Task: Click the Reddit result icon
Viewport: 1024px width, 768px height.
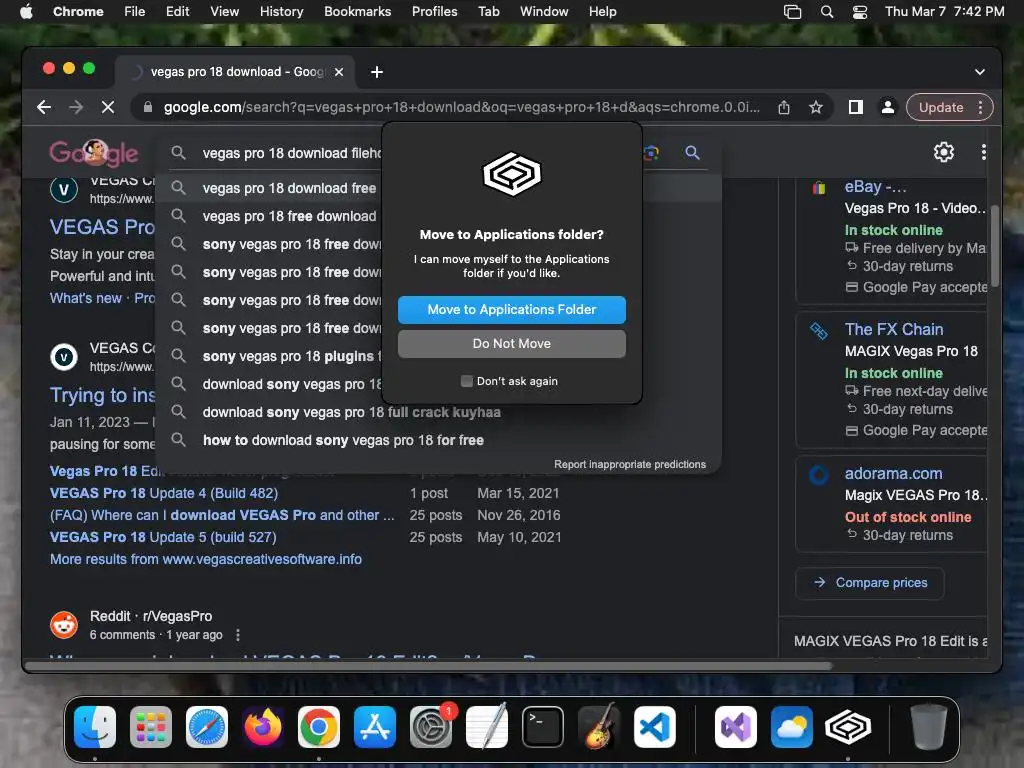Action: tap(64, 625)
